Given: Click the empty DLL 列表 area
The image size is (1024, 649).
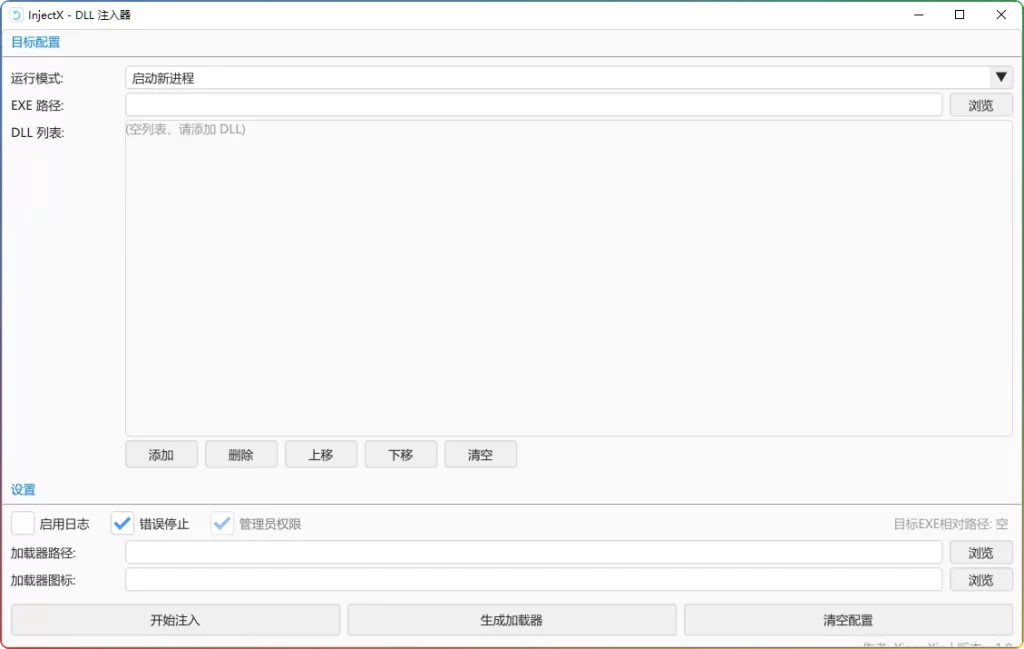Looking at the screenshot, I should coord(568,280).
